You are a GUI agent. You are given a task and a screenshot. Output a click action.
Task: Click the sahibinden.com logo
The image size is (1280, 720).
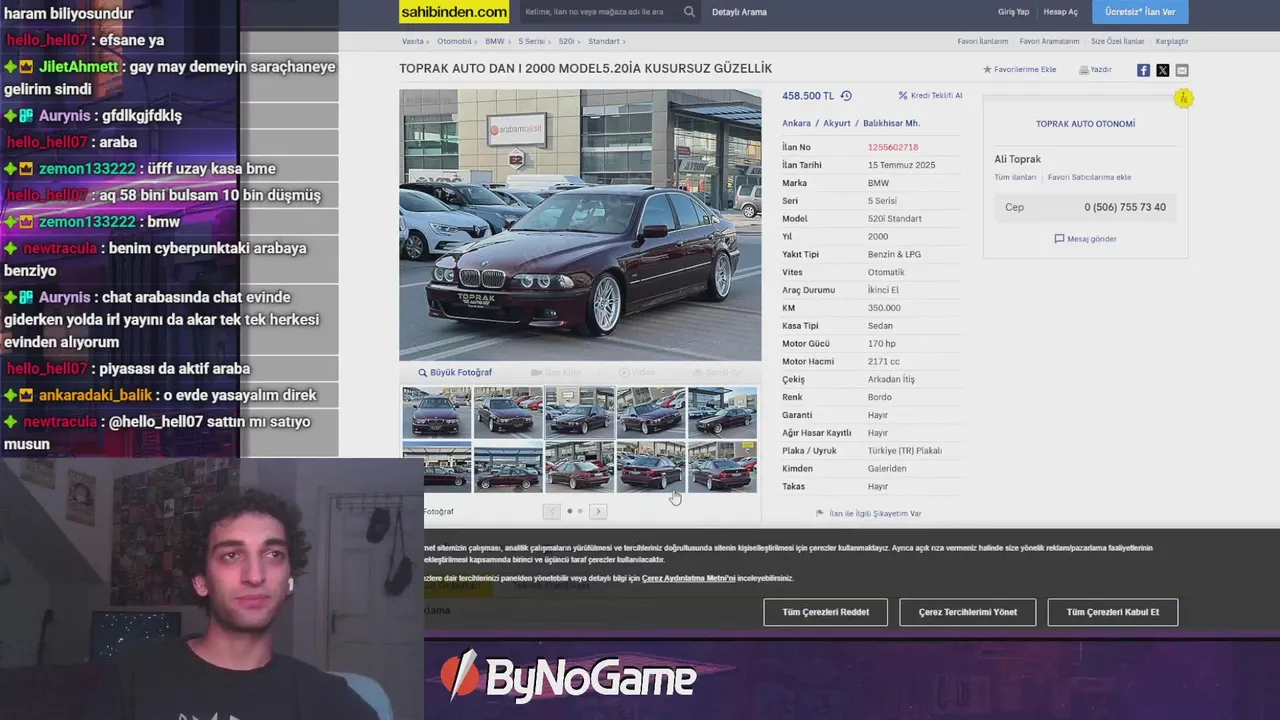coord(454,12)
